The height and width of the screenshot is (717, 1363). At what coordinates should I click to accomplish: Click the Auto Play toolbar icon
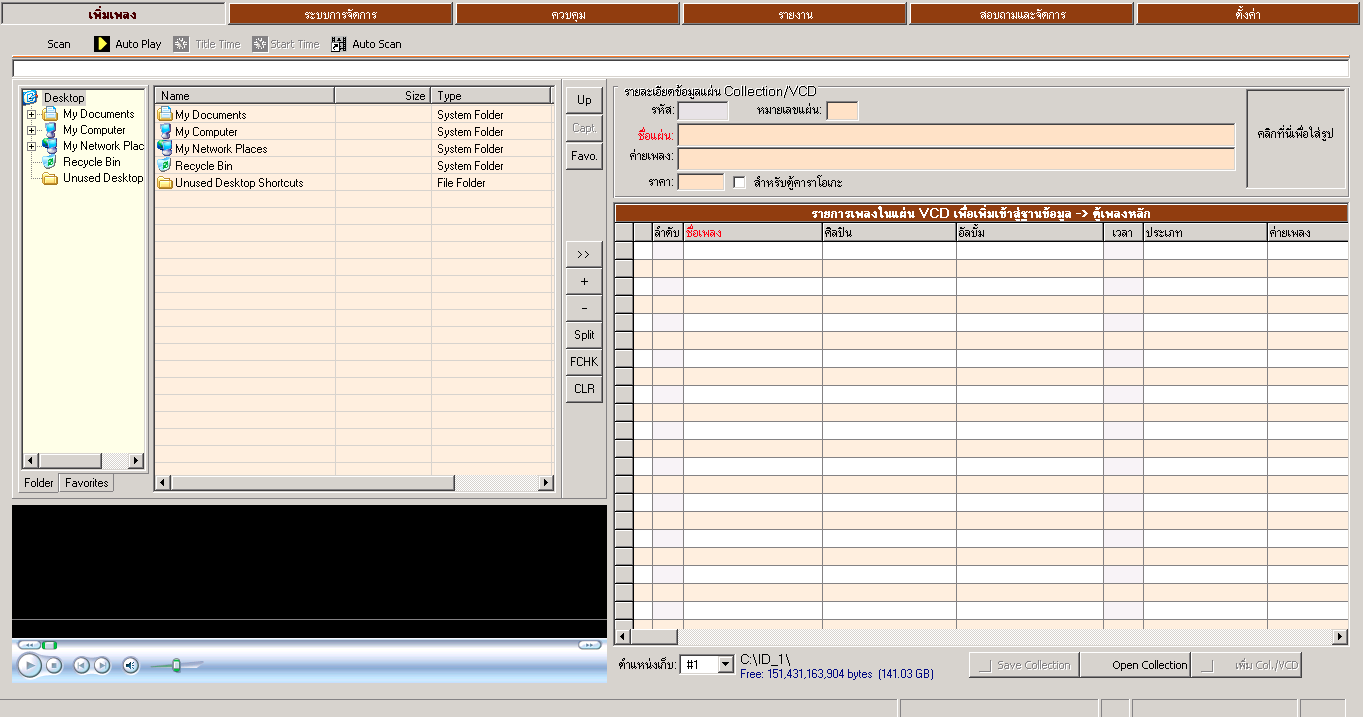click(x=102, y=44)
